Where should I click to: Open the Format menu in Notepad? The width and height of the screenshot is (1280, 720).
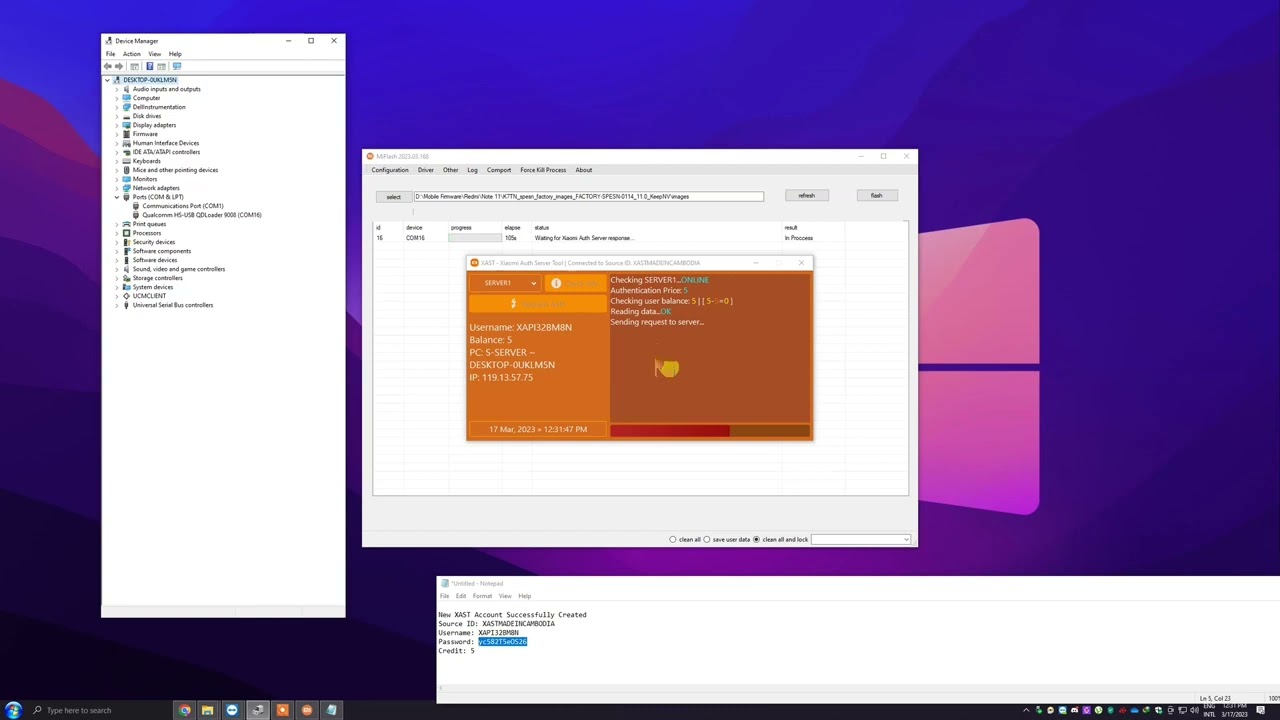coord(482,596)
